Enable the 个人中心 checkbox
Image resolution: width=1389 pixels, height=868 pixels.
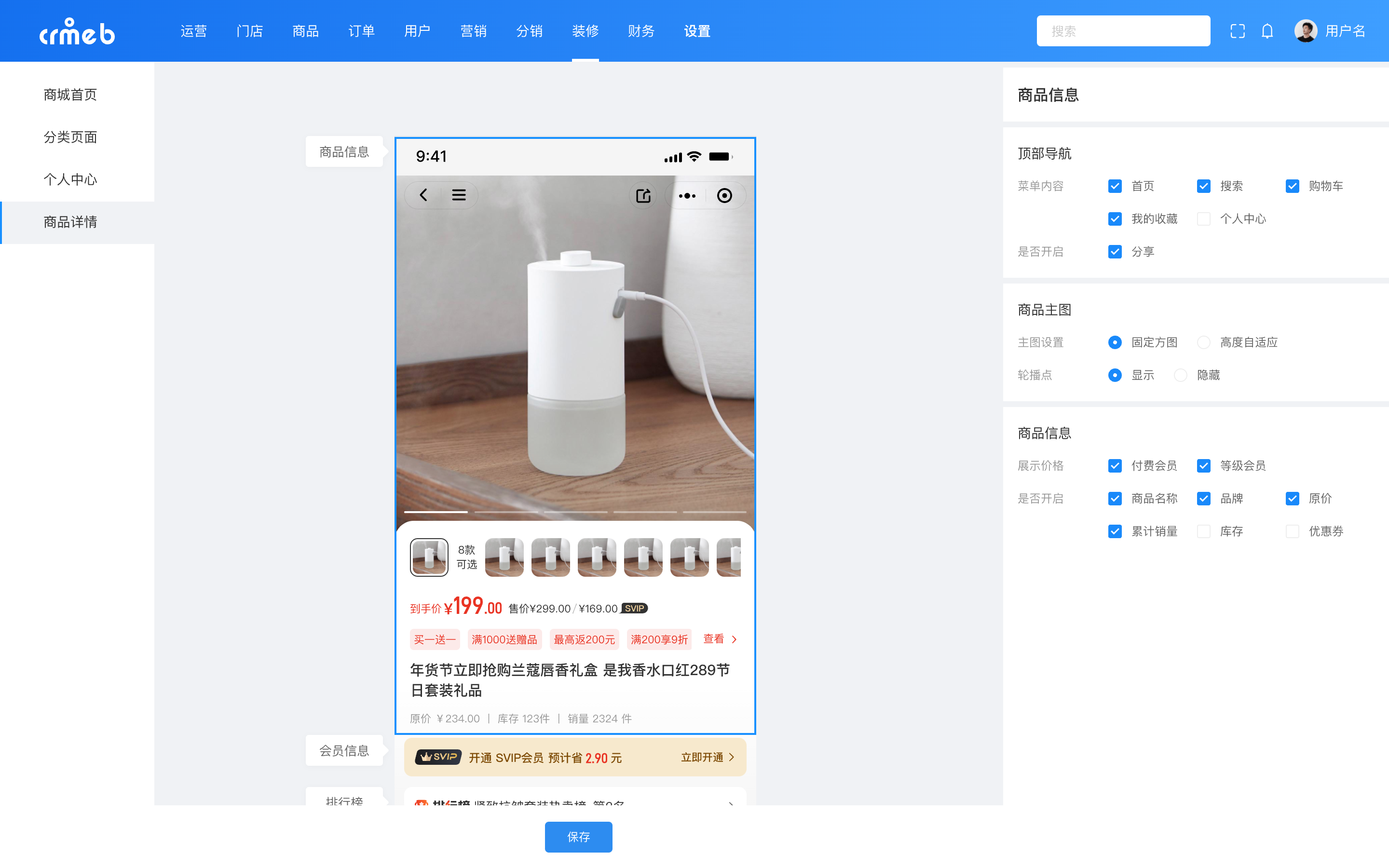[x=1204, y=219]
